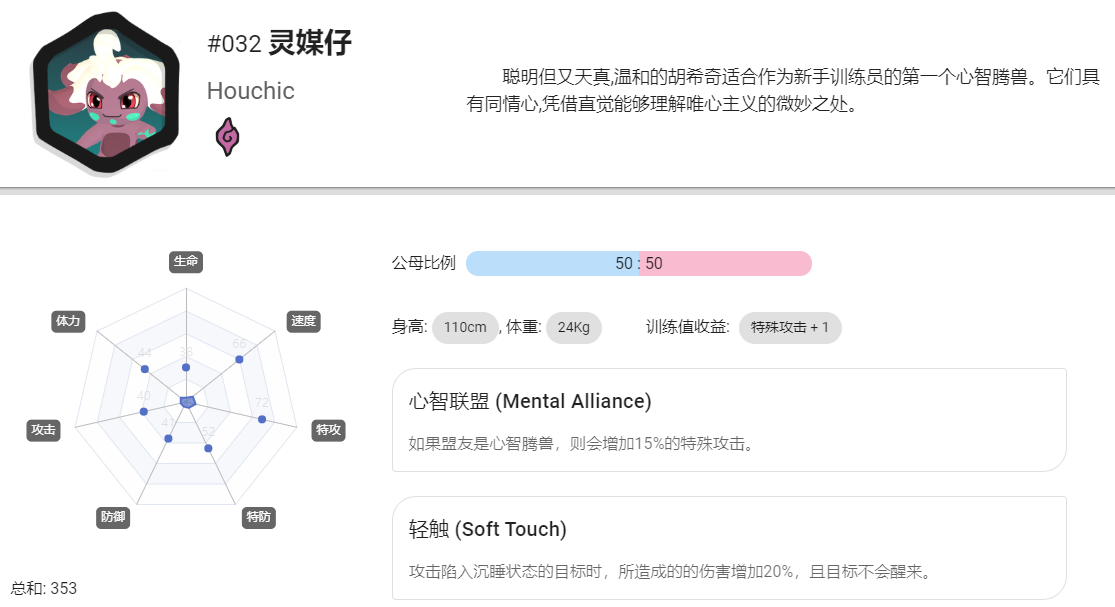Click the 特殊攻击 + 1 training yield chip
Screen dimensions: 1115x607
pos(790,328)
